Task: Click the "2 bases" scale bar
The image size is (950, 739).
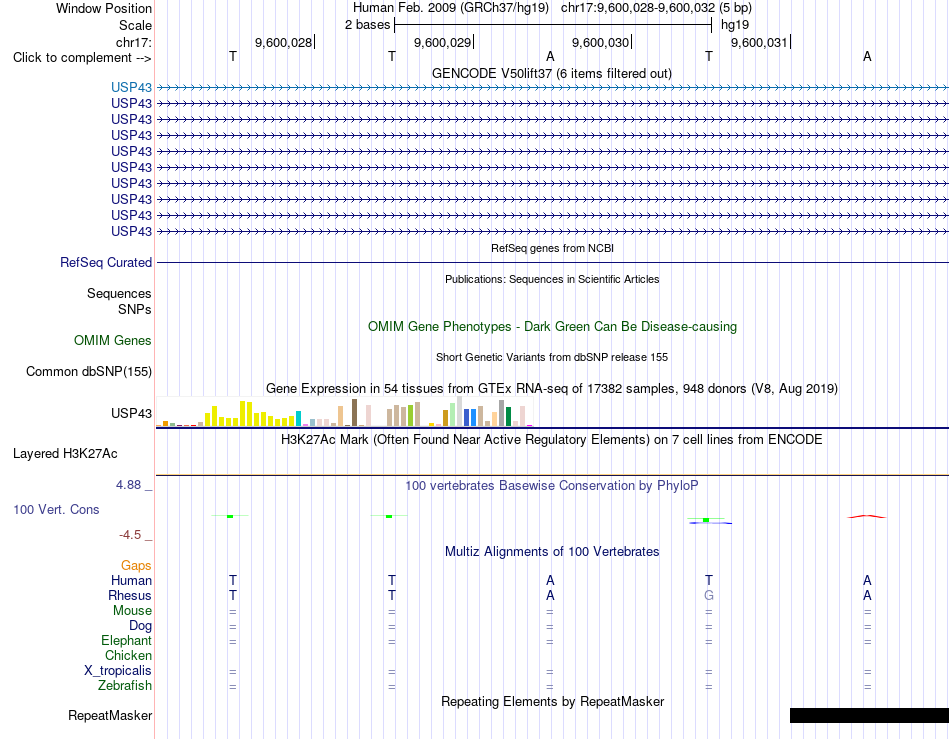Action: pos(553,25)
